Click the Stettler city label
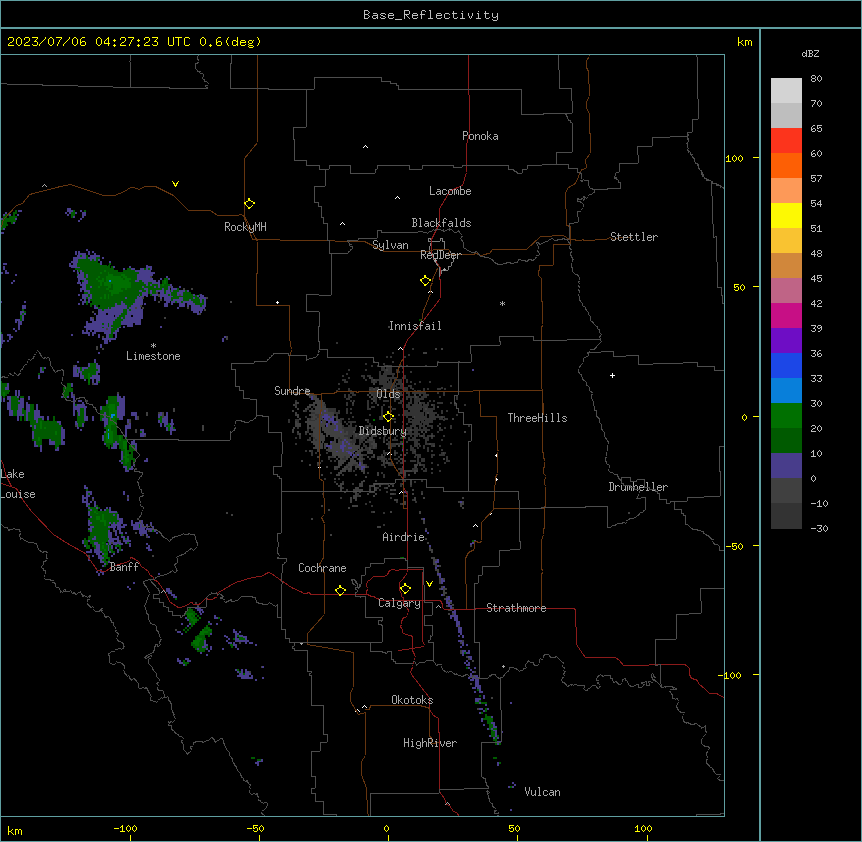The width and height of the screenshot is (862, 842). tap(634, 237)
